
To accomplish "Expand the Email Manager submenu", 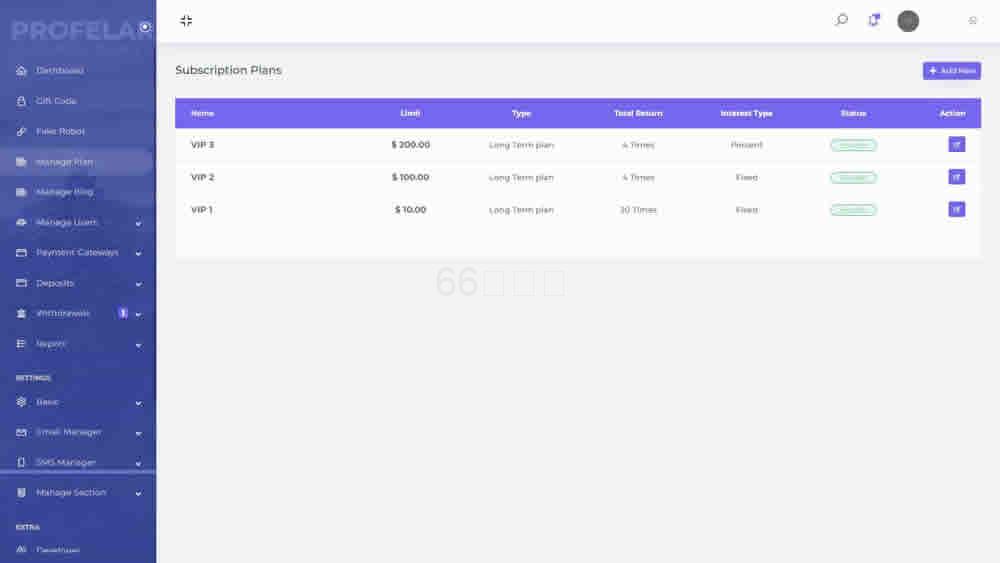I will (x=138, y=433).
